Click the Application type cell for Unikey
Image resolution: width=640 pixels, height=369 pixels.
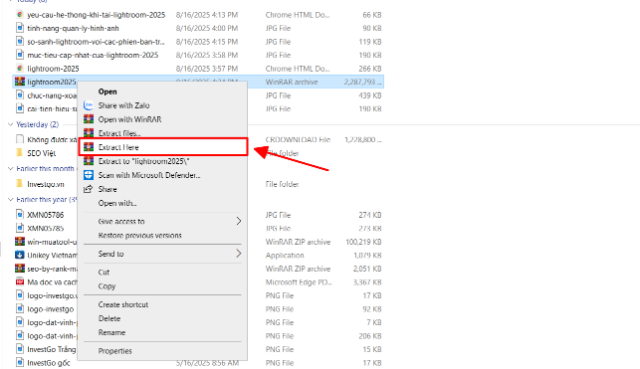(284, 255)
